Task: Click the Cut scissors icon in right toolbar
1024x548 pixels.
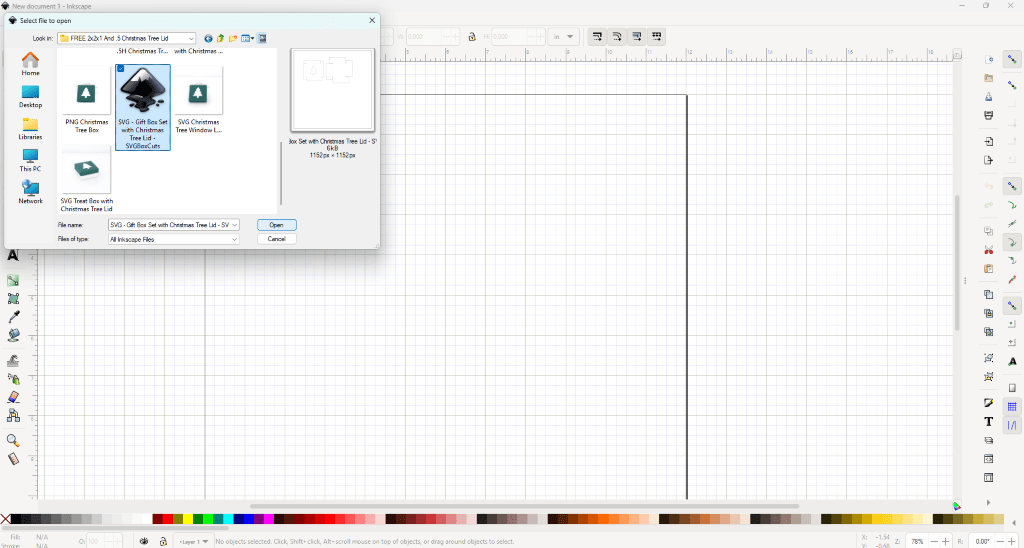Action: [x=989, y=249]
